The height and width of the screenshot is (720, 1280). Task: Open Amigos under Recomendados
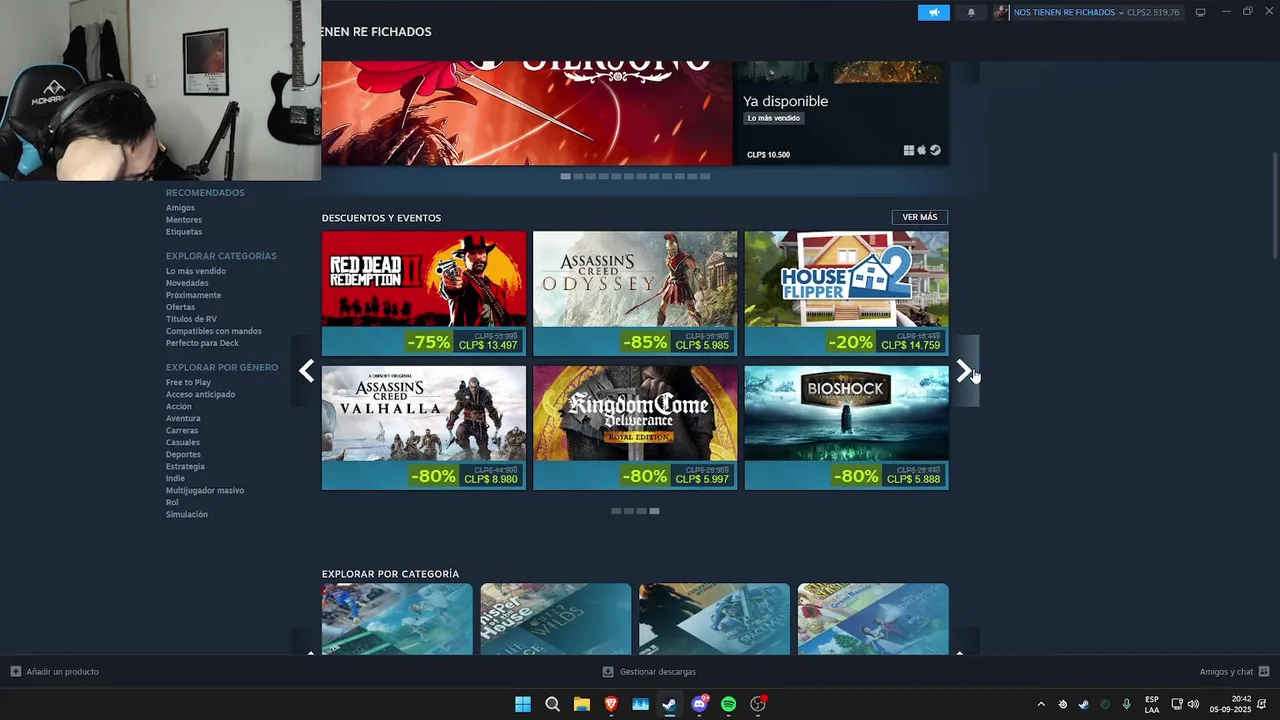point(180,208)
